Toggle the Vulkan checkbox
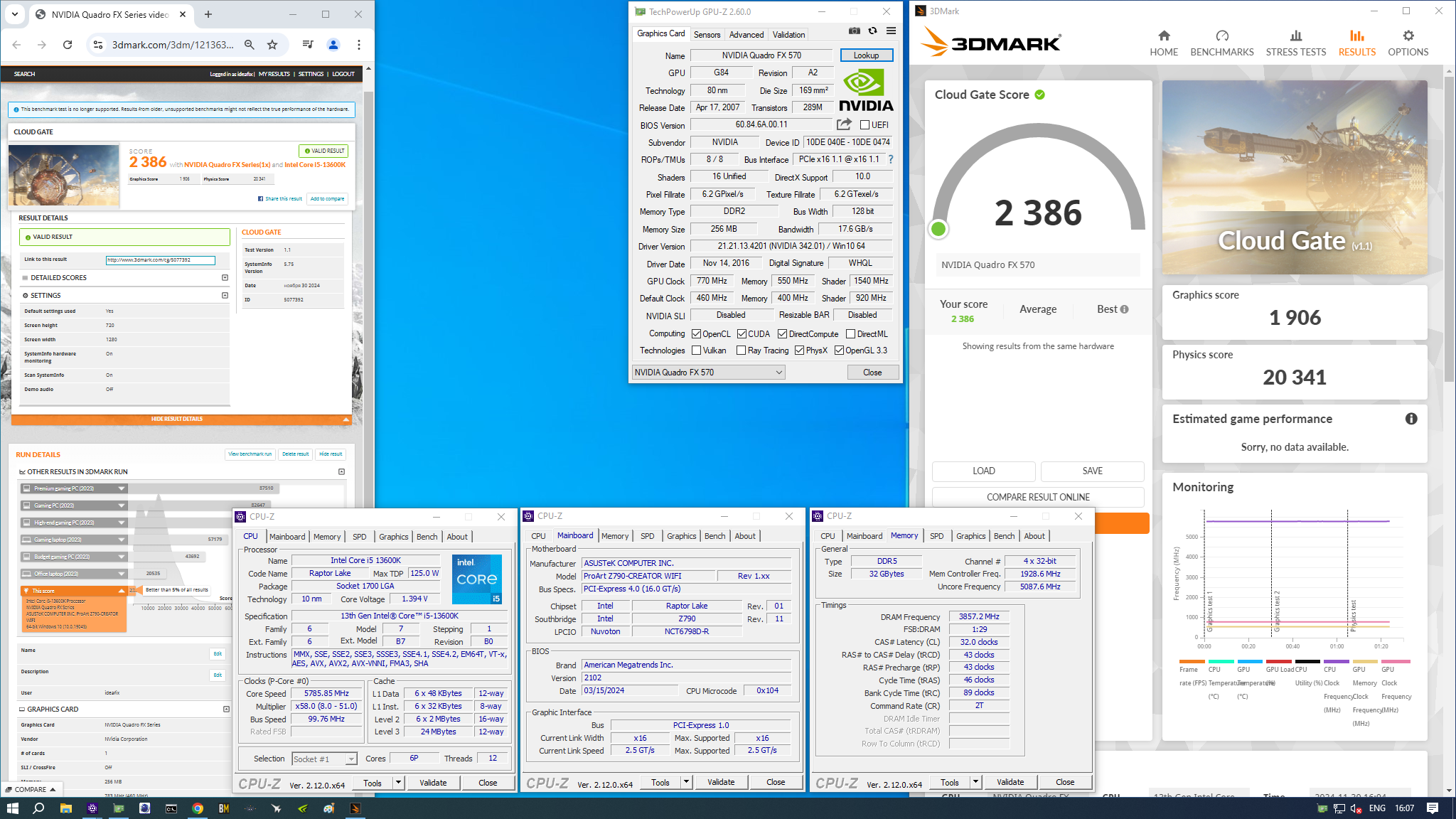 (696, 350)
